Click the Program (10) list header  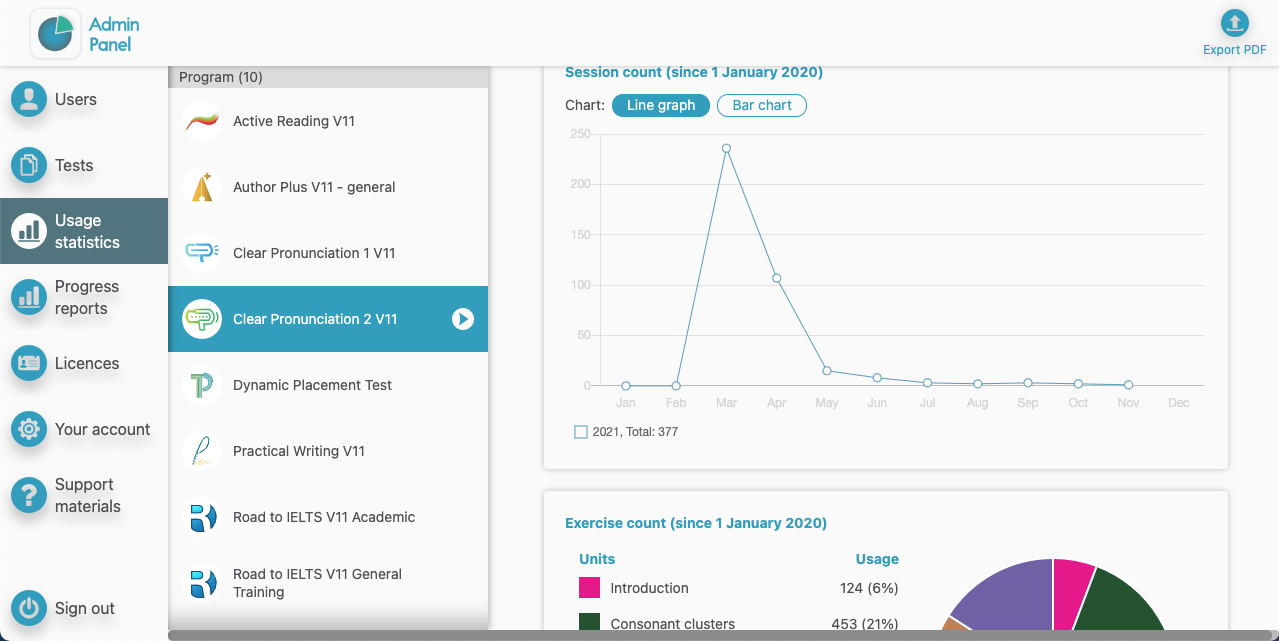coord(328,77)
